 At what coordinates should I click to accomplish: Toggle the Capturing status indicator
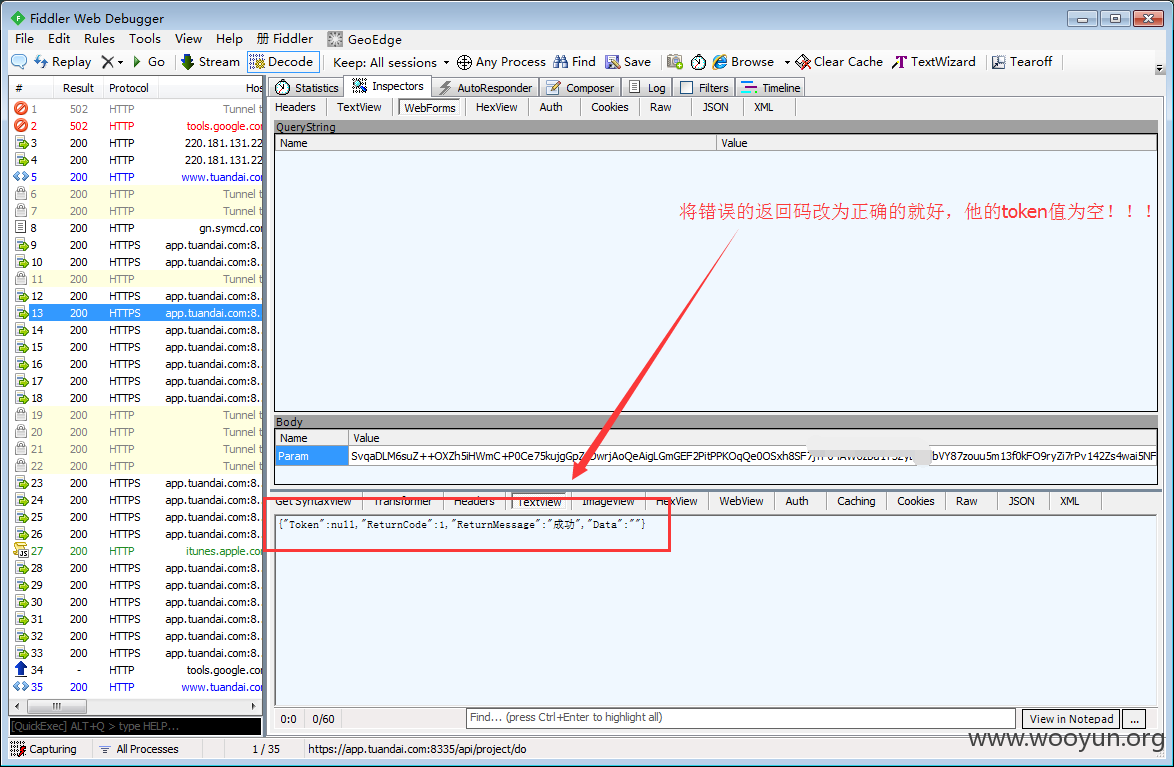point(44,749)
